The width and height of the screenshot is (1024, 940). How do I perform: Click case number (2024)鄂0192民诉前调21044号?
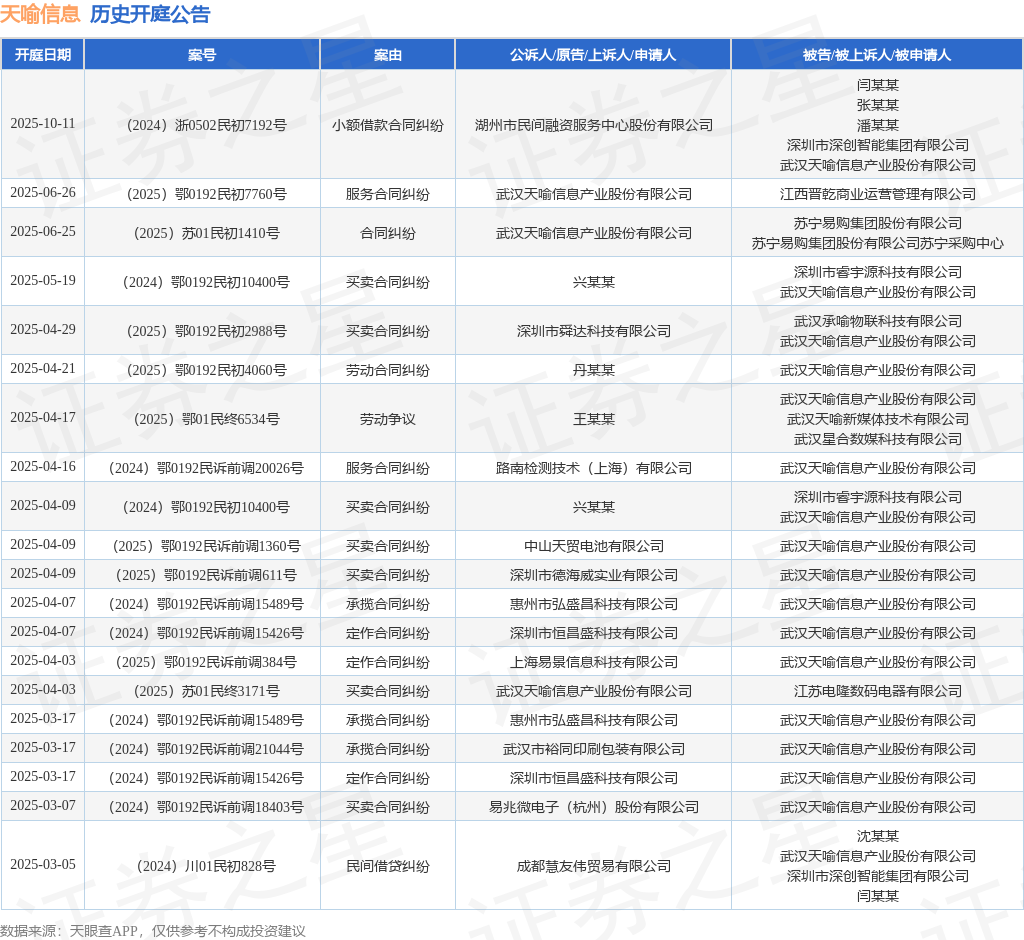click(x=206, y=749)
